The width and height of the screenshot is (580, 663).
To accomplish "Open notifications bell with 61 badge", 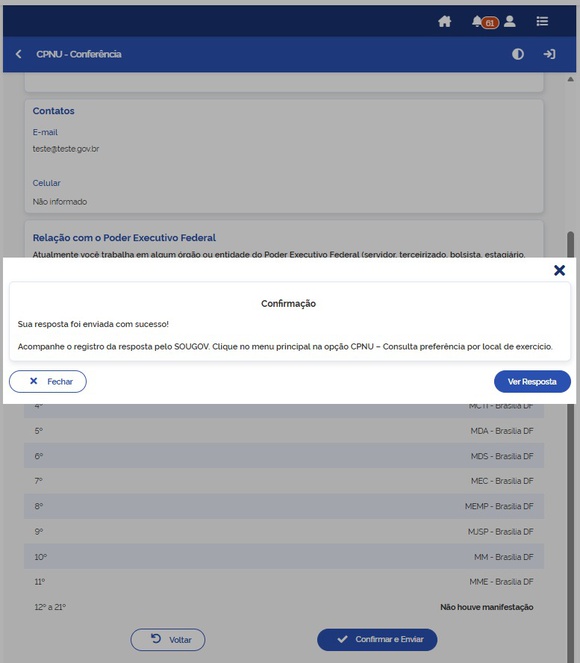I will pyautogui.click(x=484, y=22).
